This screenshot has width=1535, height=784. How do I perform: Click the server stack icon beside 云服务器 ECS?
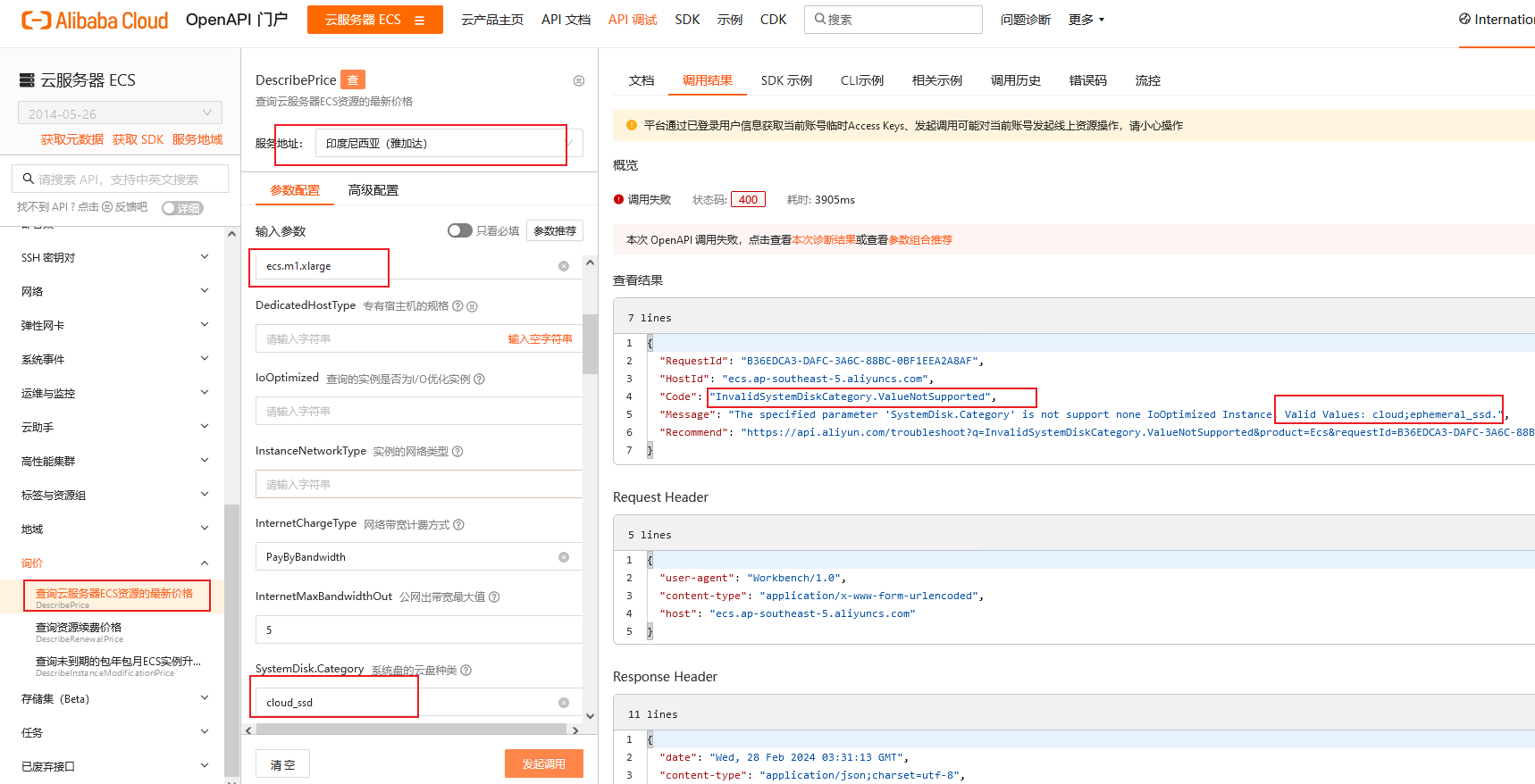click(x=28, y=80)
